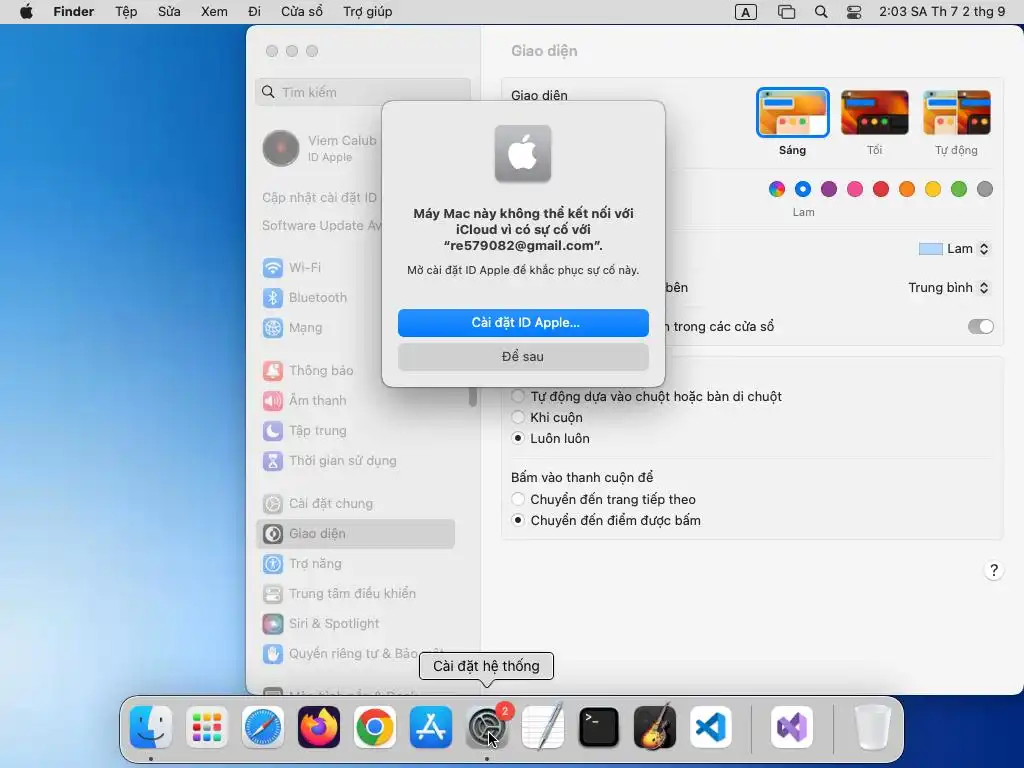
Task: Open Control Center in menu bar
Action: 854,12
